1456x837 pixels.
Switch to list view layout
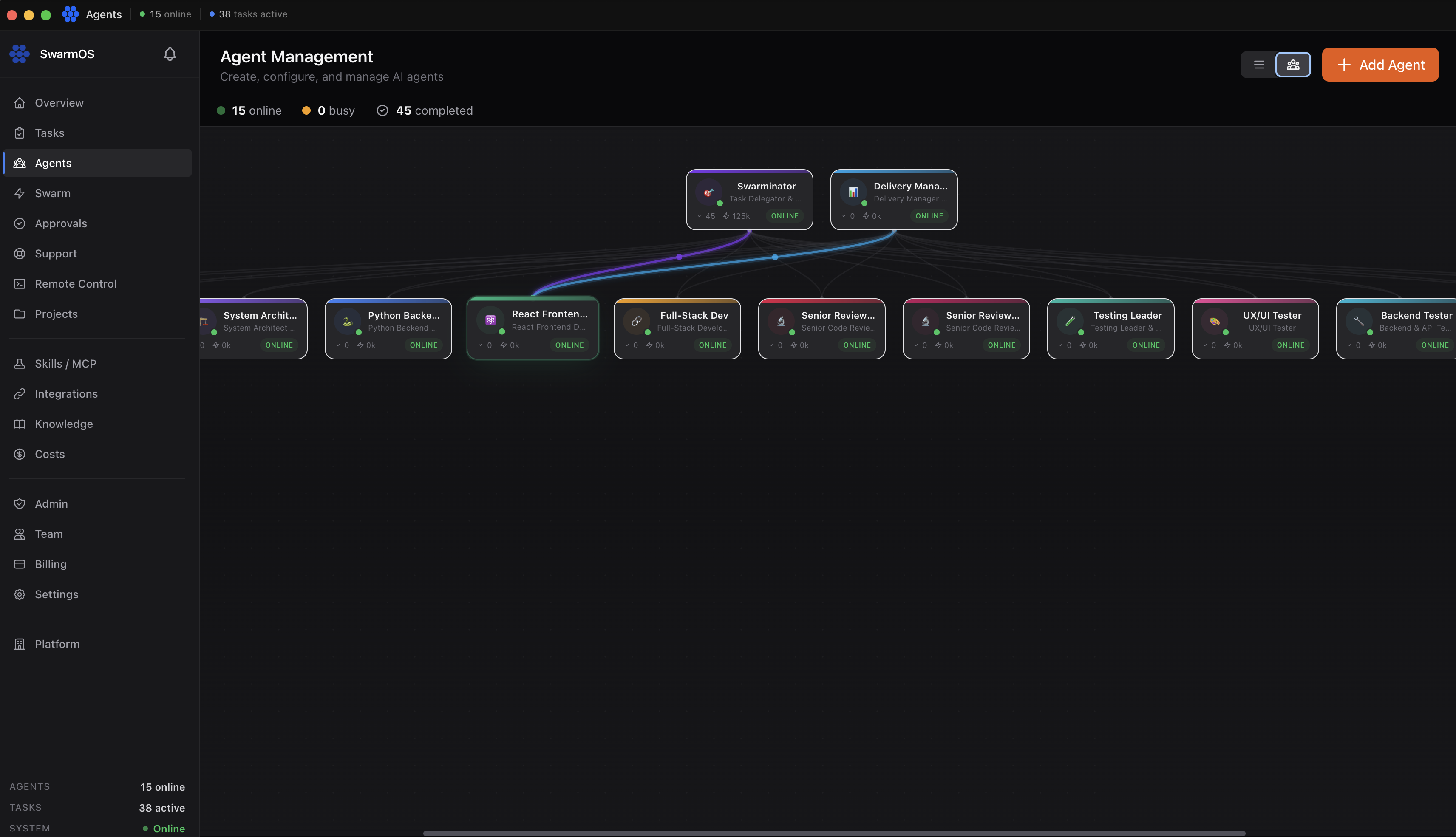1258,65
